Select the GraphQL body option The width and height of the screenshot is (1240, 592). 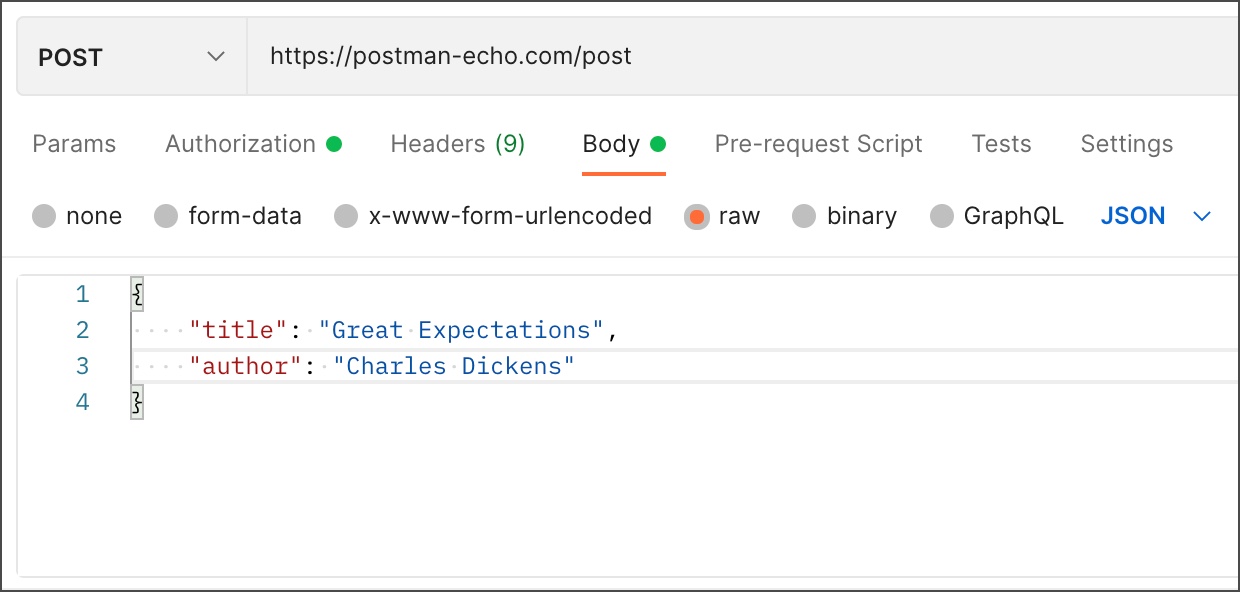(942, 216)
